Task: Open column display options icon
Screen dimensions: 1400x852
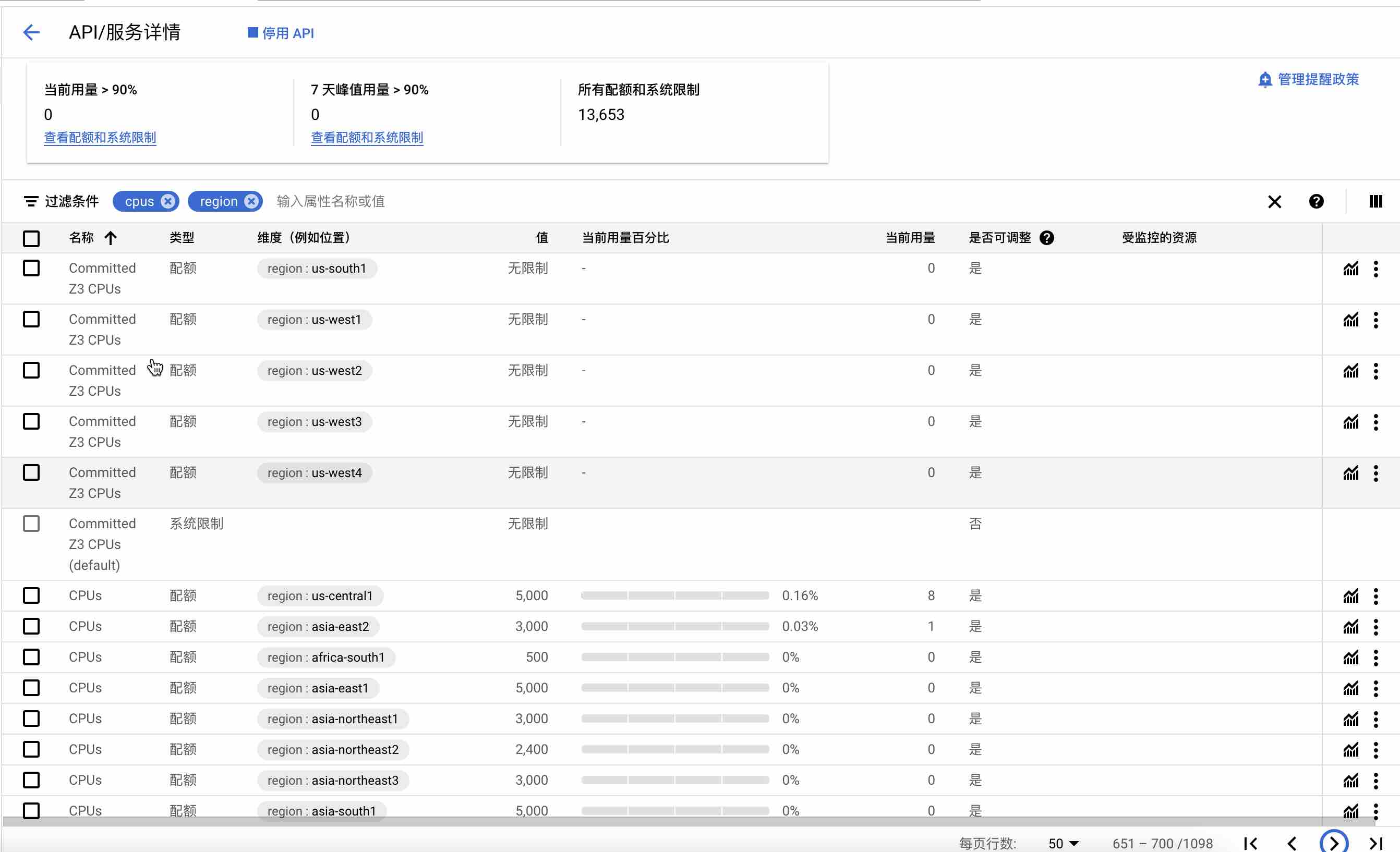Action: point(1375,201)
